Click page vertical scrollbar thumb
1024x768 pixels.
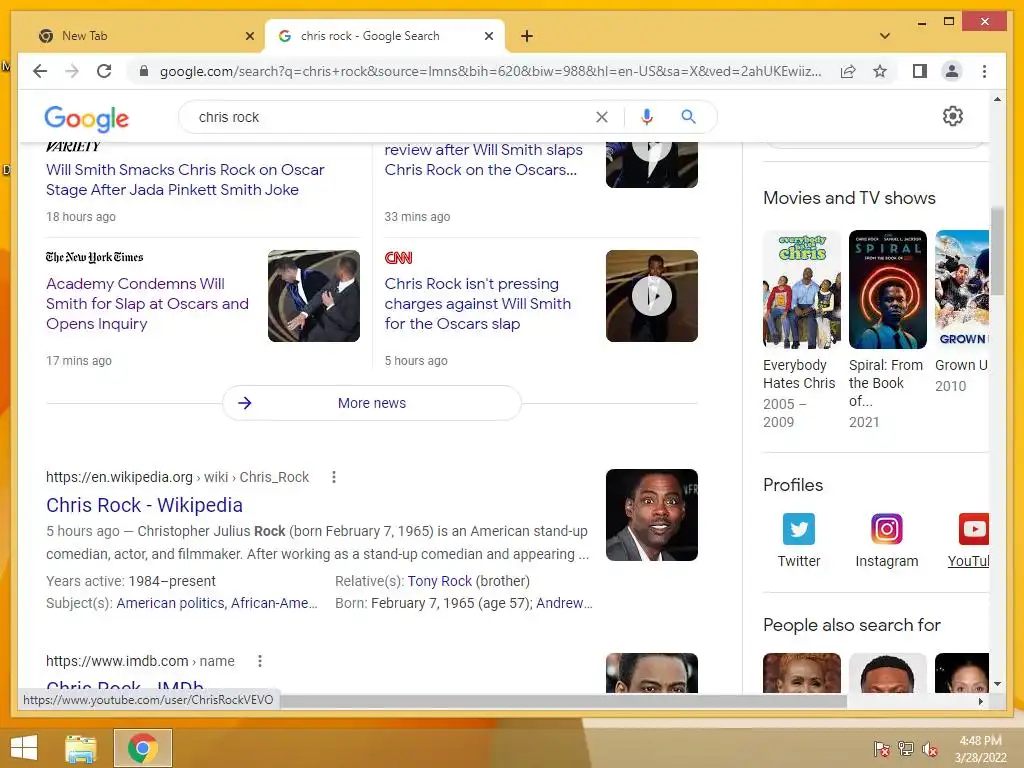click(x=997, y=251)
